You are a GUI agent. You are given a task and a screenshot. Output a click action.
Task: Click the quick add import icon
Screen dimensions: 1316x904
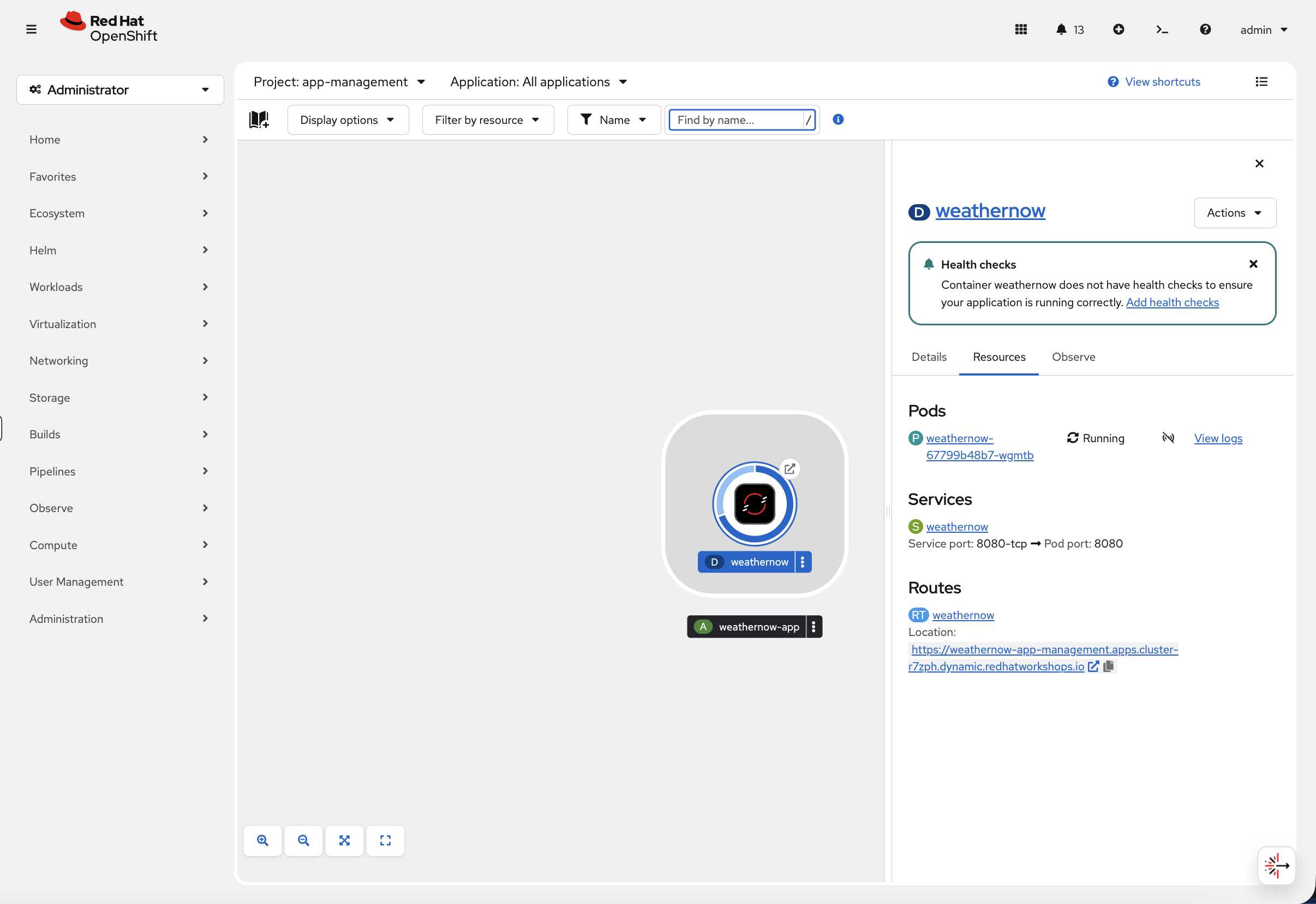(x=1118, y=29)
